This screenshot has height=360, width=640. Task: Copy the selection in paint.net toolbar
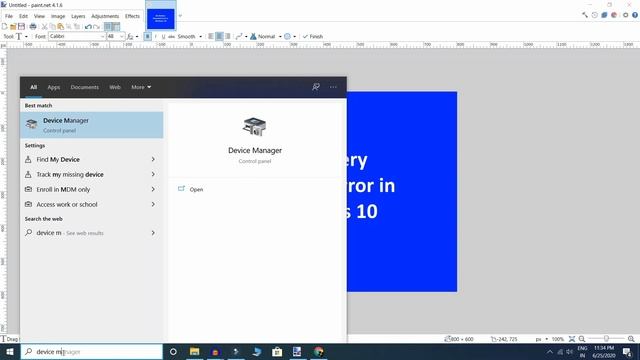pos(52,27)
